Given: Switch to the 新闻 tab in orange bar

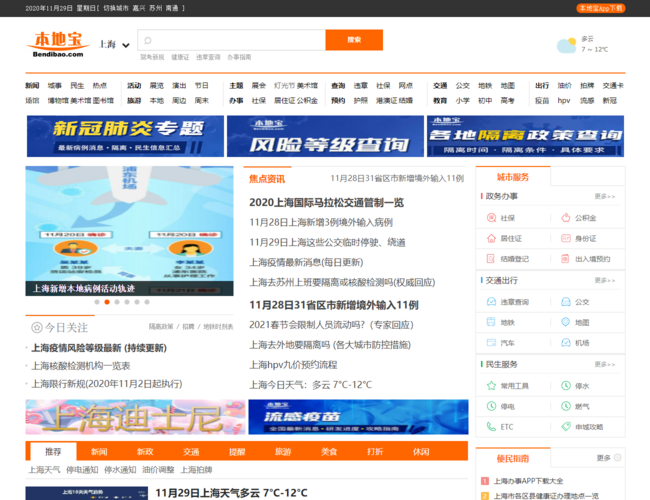Looking at the screenshot, I should coord(99,451).
